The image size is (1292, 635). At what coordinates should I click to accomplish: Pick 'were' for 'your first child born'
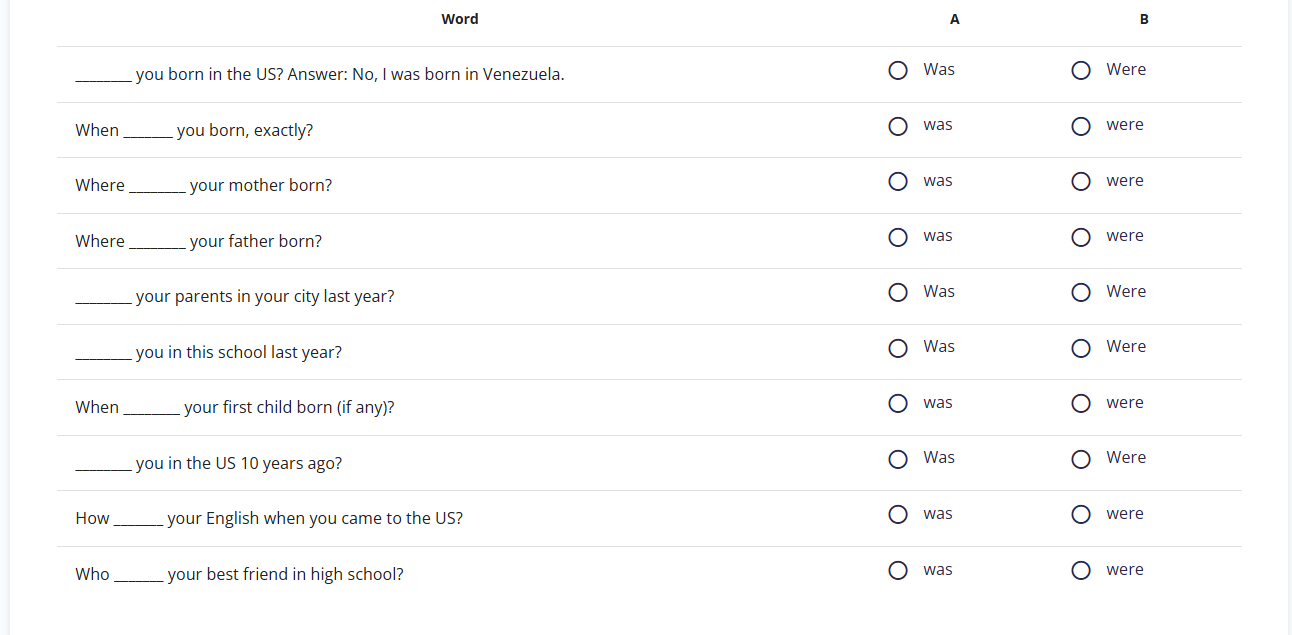tap(1081, 403)
